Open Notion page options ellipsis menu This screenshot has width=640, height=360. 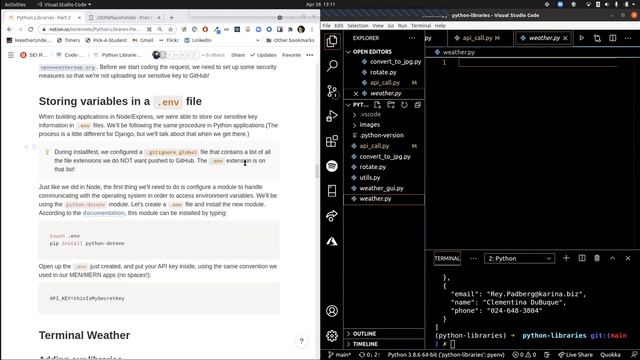pos(310,55)
